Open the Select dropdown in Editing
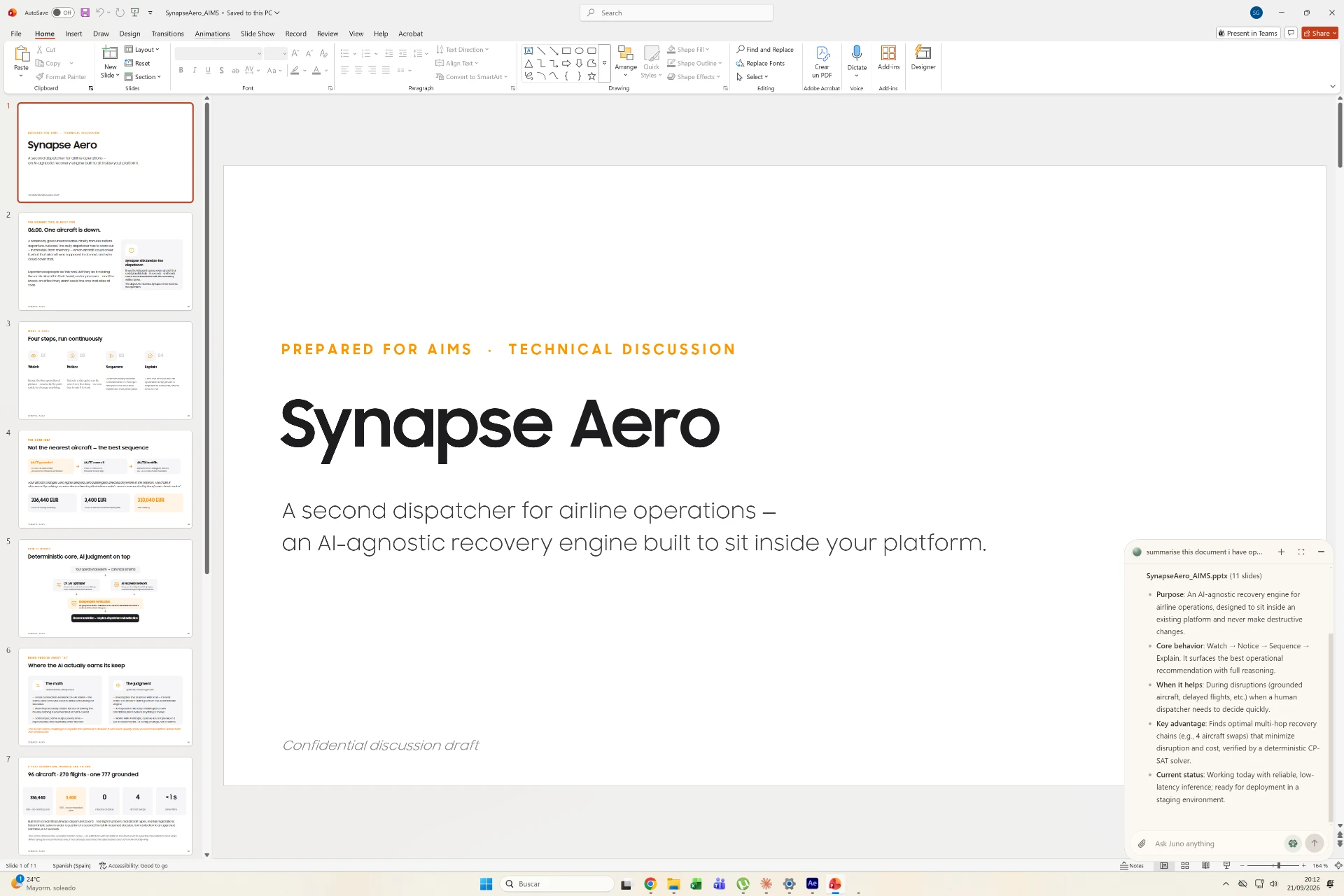The width and height of the screenshot is (1344, 896). pos(752,77)
